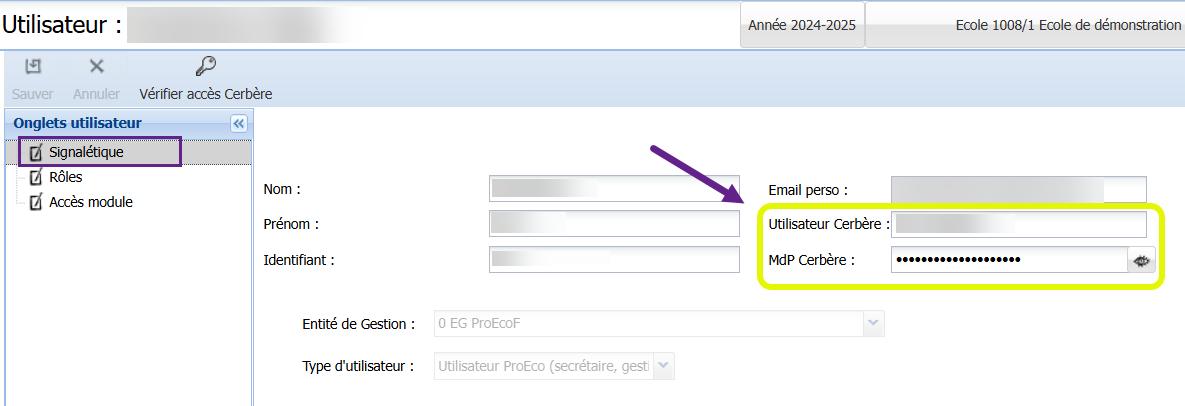Screen dimensions: 1185x406
Task: Collapse the Onglets utilisateur panel
Action: [238, 123]
